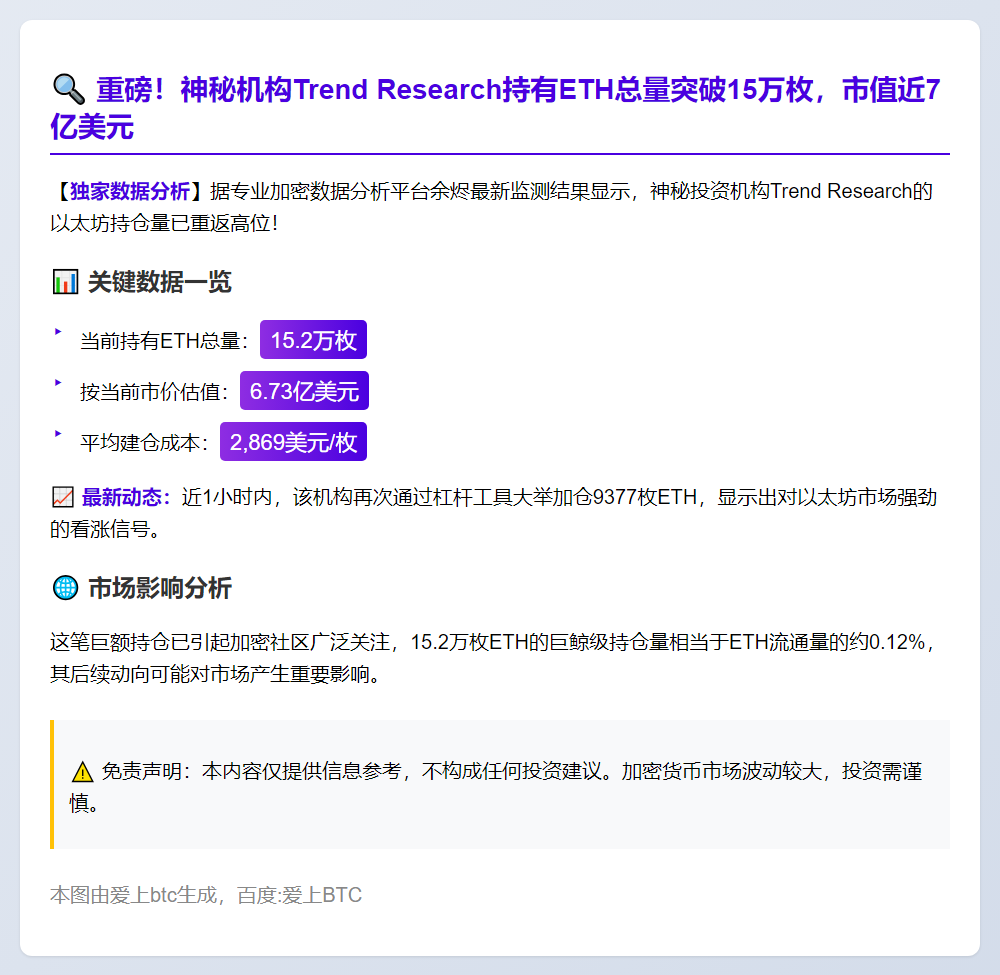Click the 独家数据分析 highlighted label
The width and height of the screenshot is (1000, 975).
pyautogui.click(x=129, y=191)
